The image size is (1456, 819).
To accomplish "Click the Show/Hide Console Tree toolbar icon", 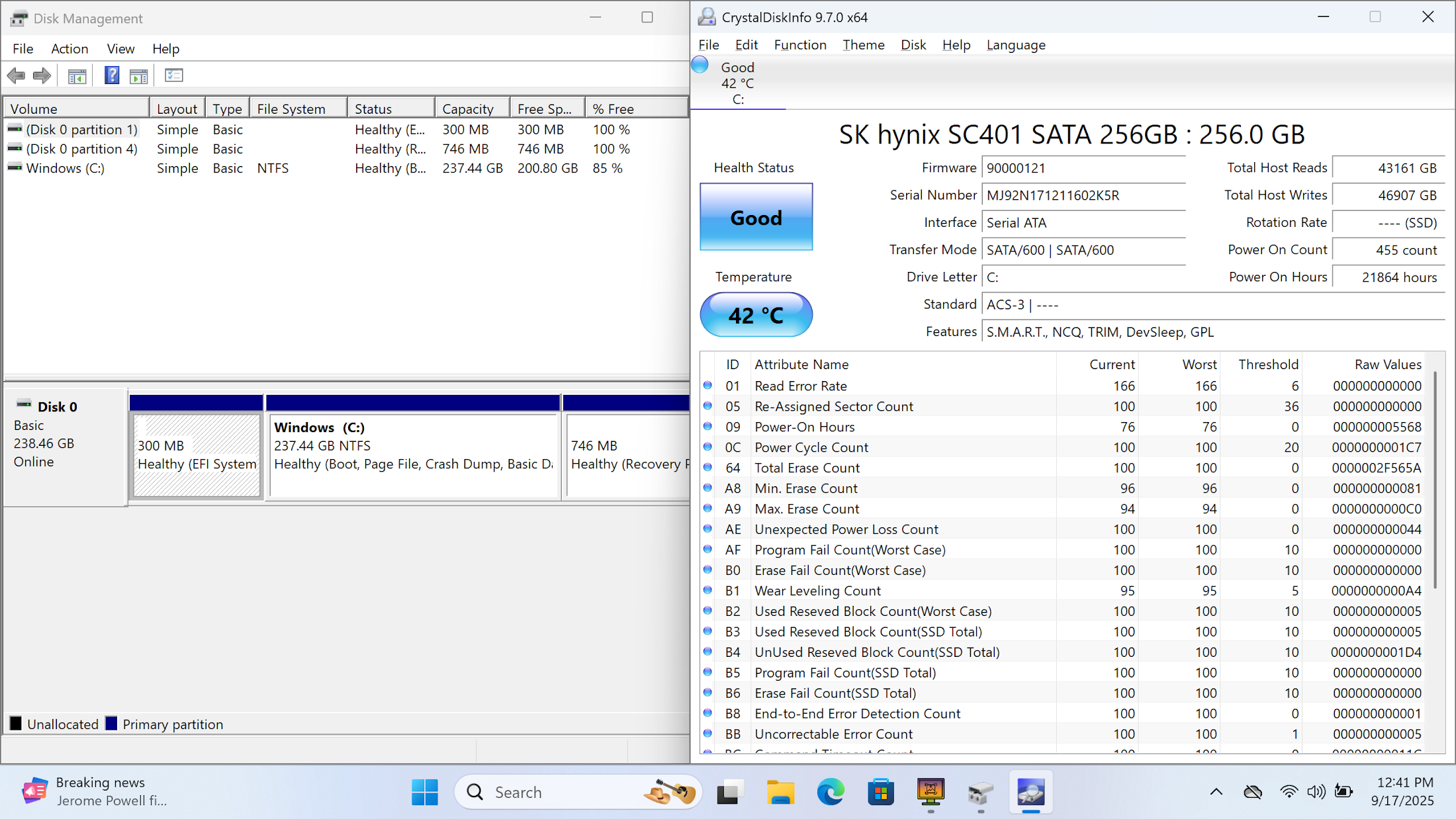I will click(x=77, y=76).
